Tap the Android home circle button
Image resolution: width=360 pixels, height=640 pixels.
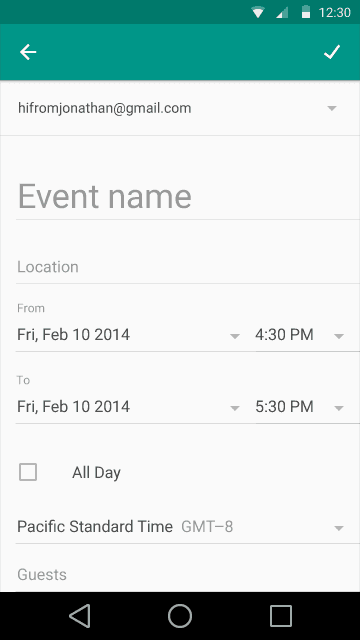180,616
